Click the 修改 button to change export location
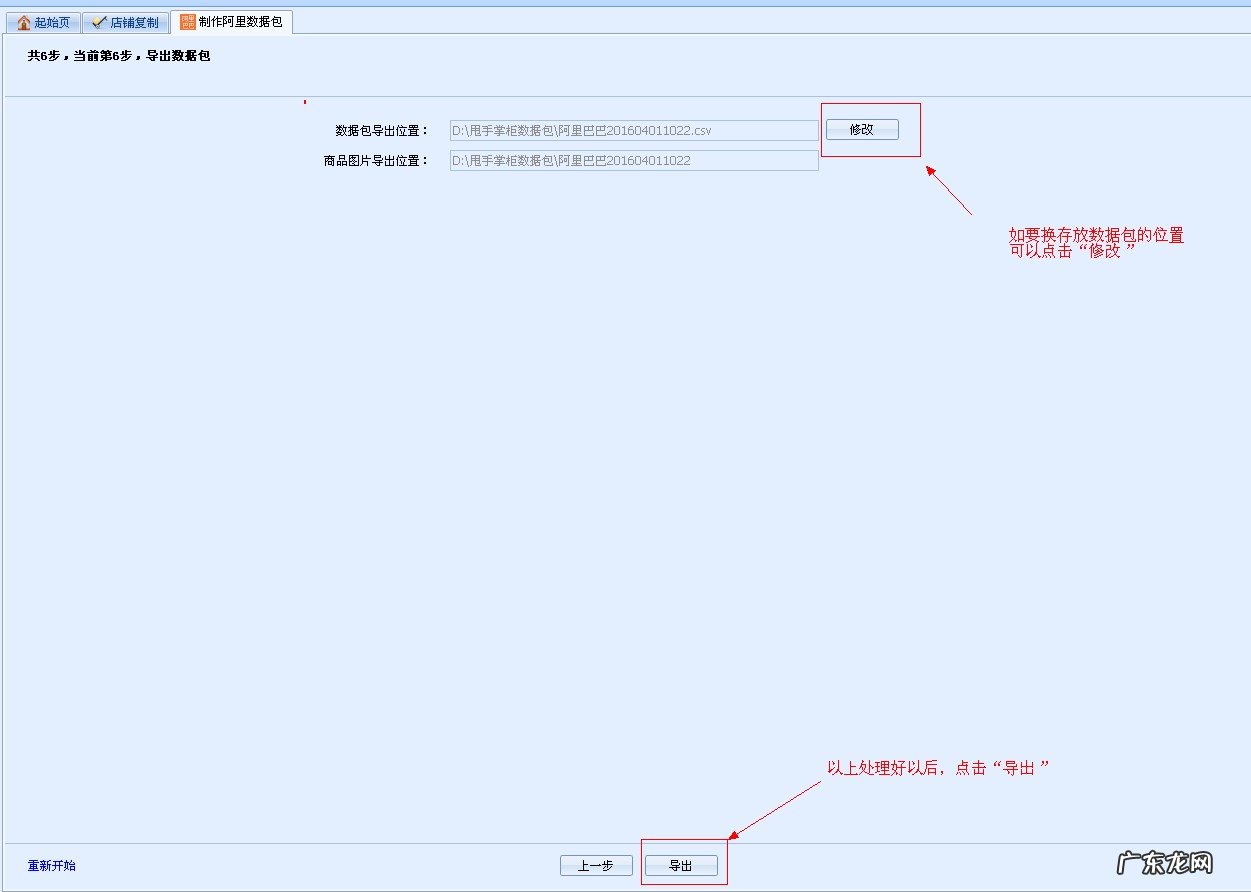Viewport: 1251px width, 892px height. 862,129
